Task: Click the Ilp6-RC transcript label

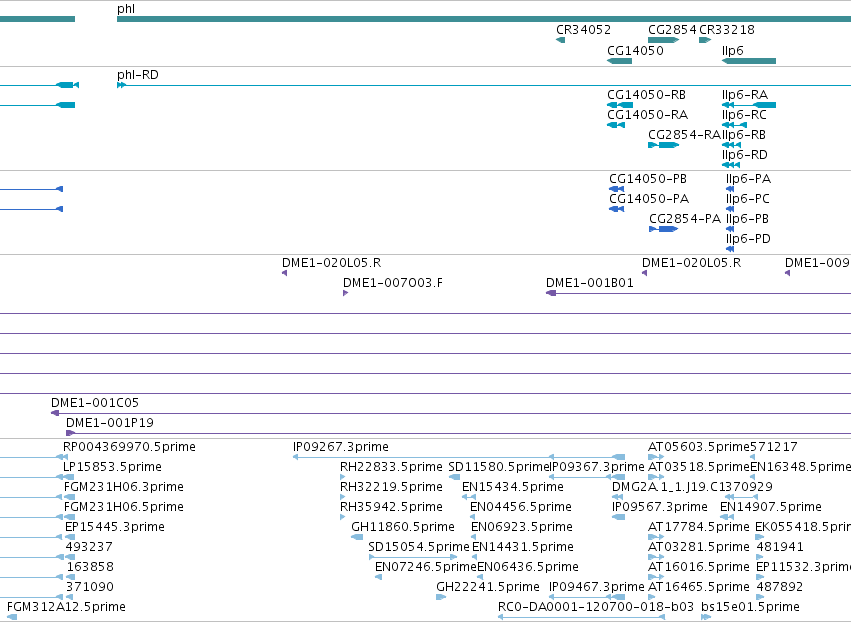Action: [x=744, y=115]
